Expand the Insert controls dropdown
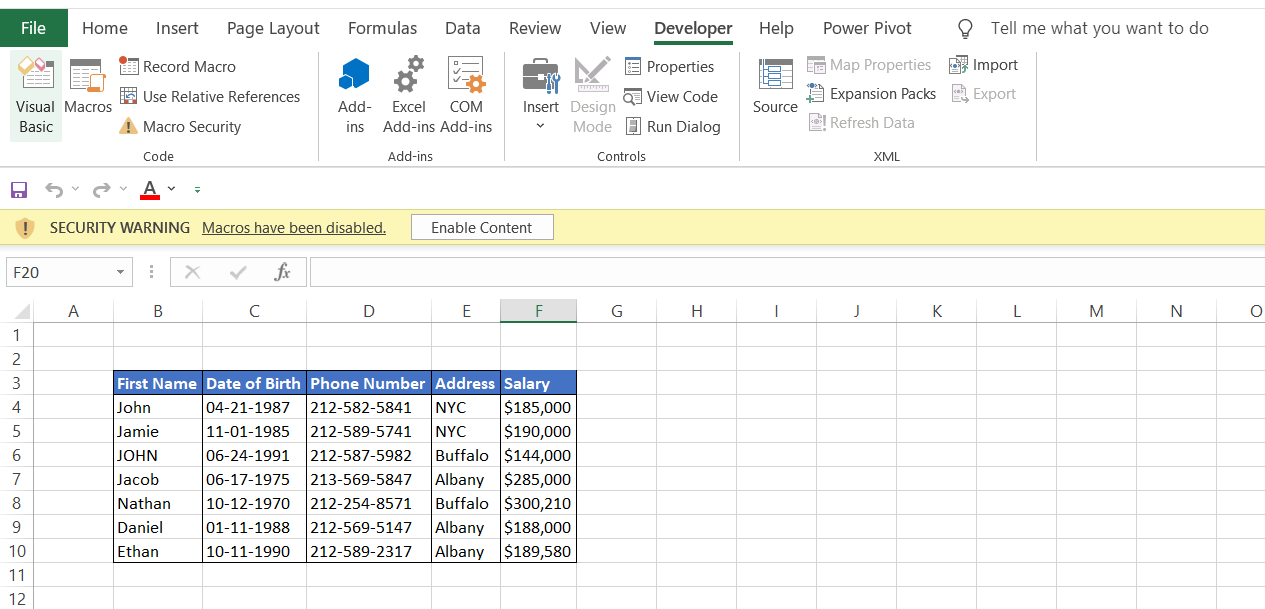The height and width of the screenshot is (609, 1265). pos(541,126)
